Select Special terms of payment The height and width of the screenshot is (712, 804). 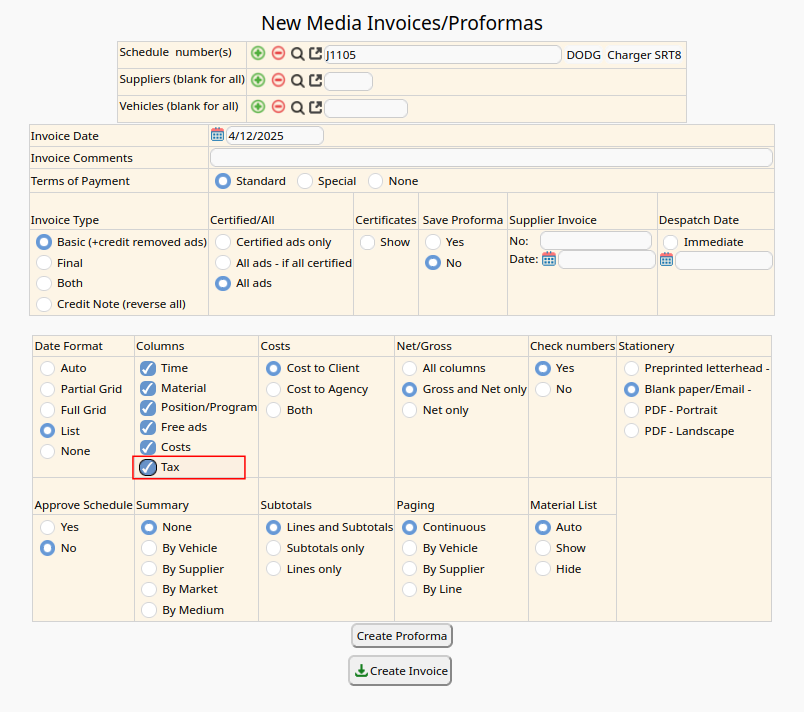click(305, 181)
